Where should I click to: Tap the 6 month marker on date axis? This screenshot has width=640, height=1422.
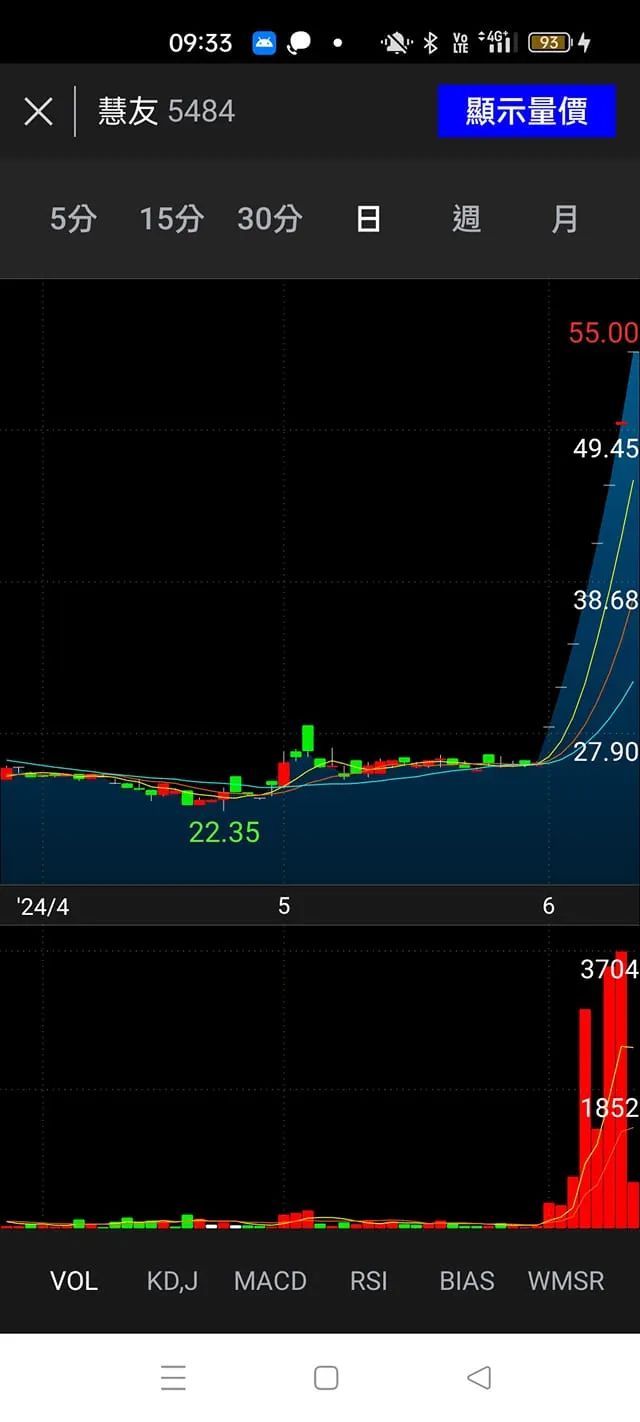(548, 906)
